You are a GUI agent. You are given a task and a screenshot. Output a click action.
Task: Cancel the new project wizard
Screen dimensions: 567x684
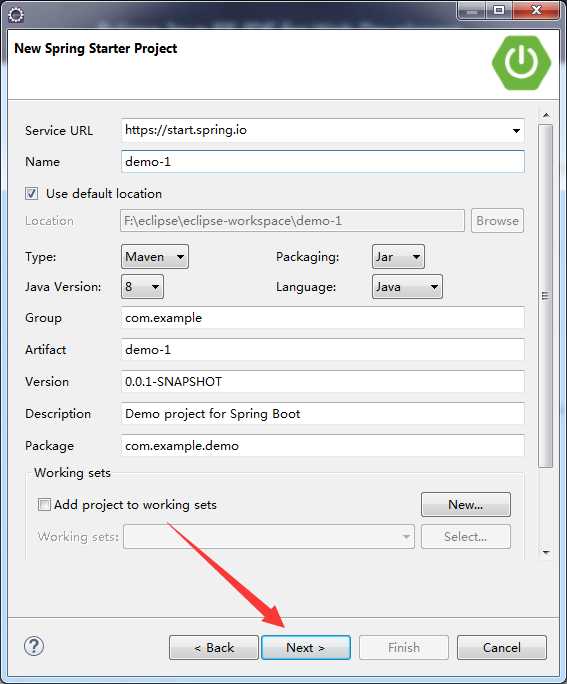tap(502, 648)
